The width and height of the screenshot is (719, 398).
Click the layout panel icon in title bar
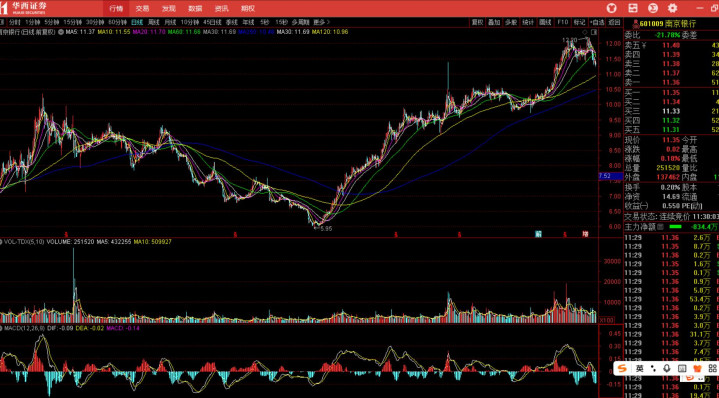tap(633, 8)
